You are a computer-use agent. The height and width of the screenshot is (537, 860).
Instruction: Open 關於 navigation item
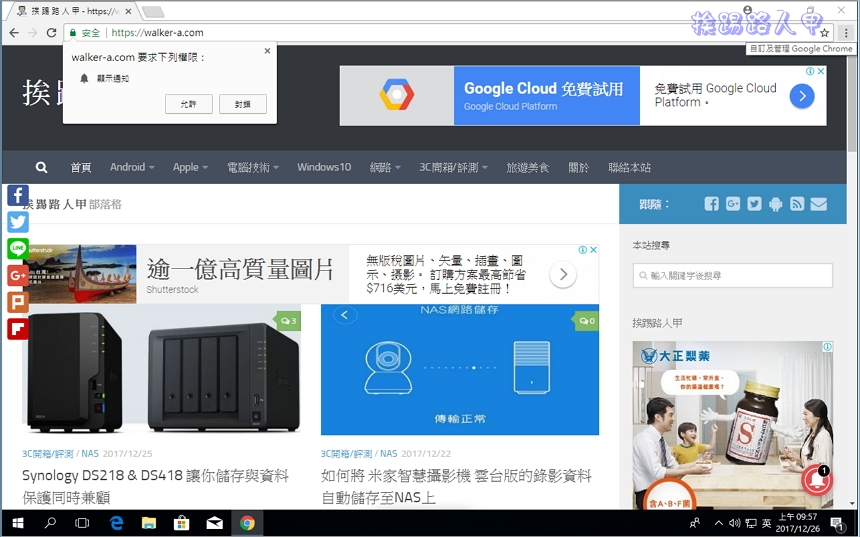pos(579,167)
